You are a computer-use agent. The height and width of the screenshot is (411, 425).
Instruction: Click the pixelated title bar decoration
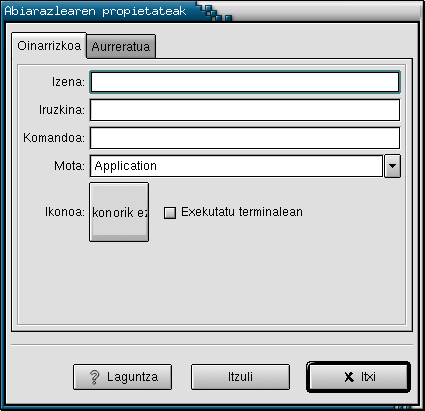214,12
